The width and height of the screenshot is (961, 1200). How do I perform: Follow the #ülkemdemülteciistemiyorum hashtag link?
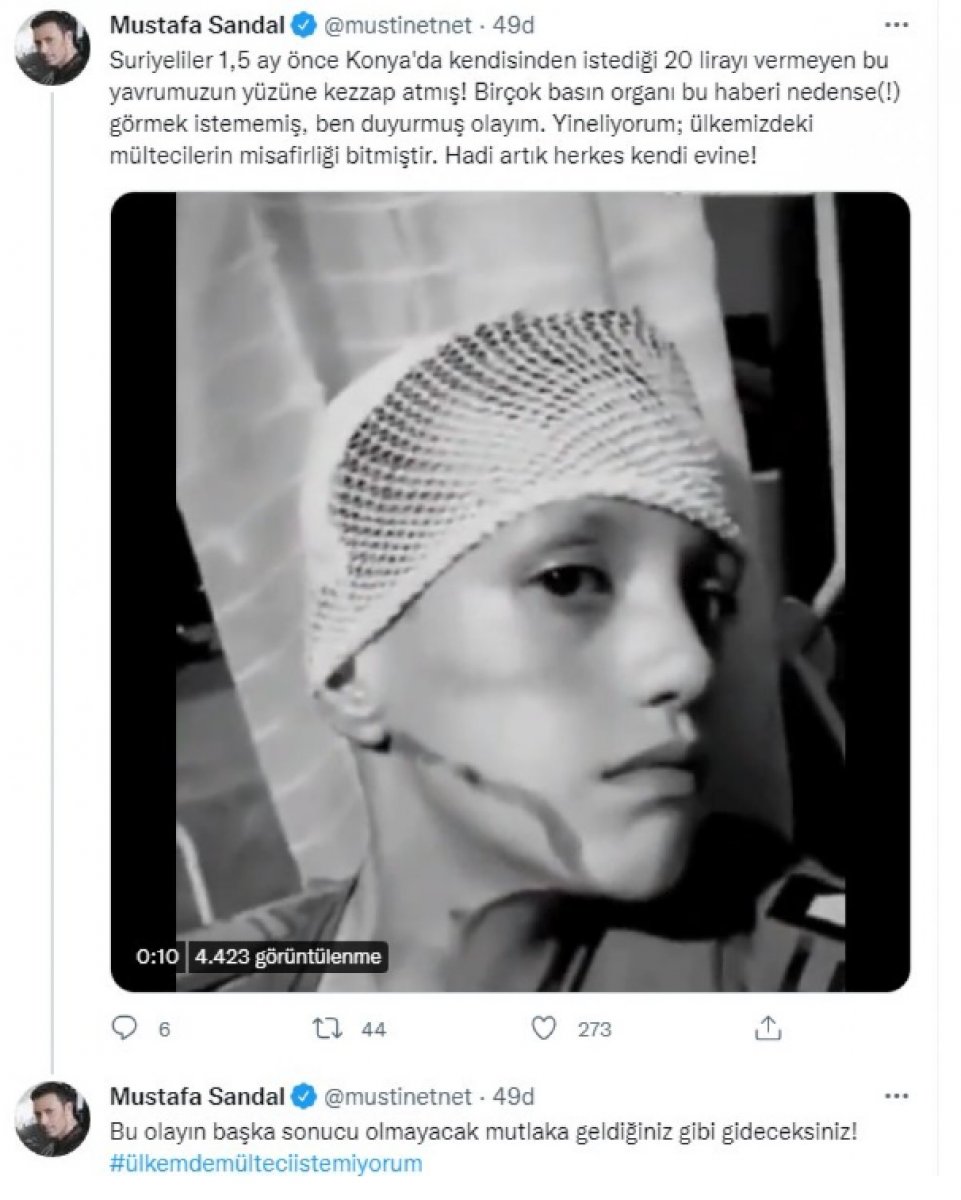pyautogui.click(x=266, y=1163)
